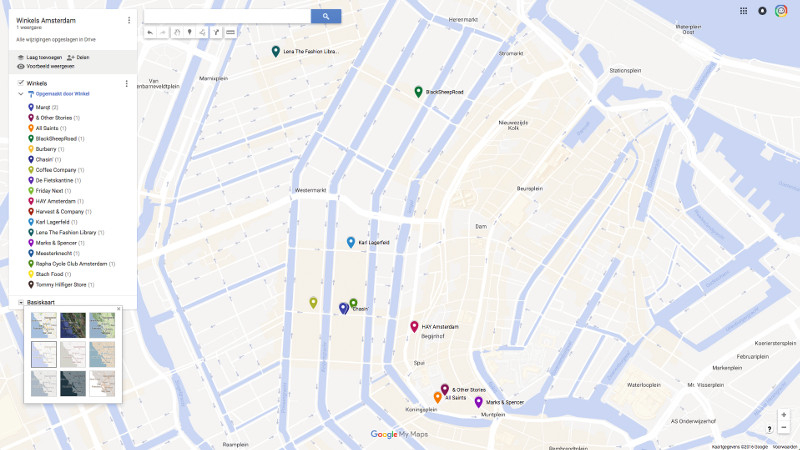Select the draw line tool
800x450 pixels.
click(203, 33)
